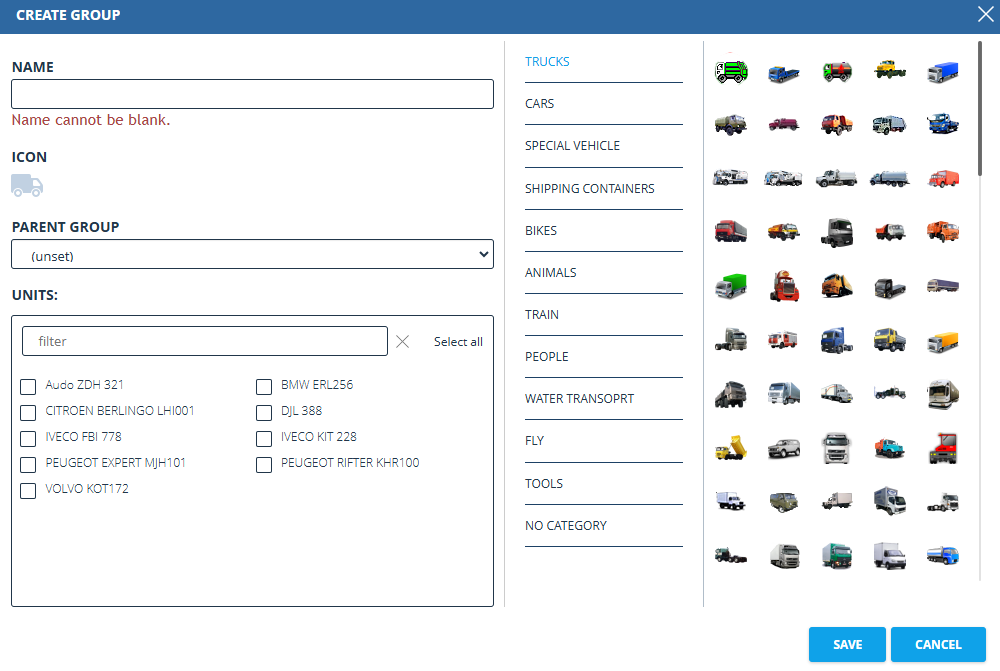This screenshot has width=1000, height=671.
Task: Click the Select all link
Action: pos(458,341)
